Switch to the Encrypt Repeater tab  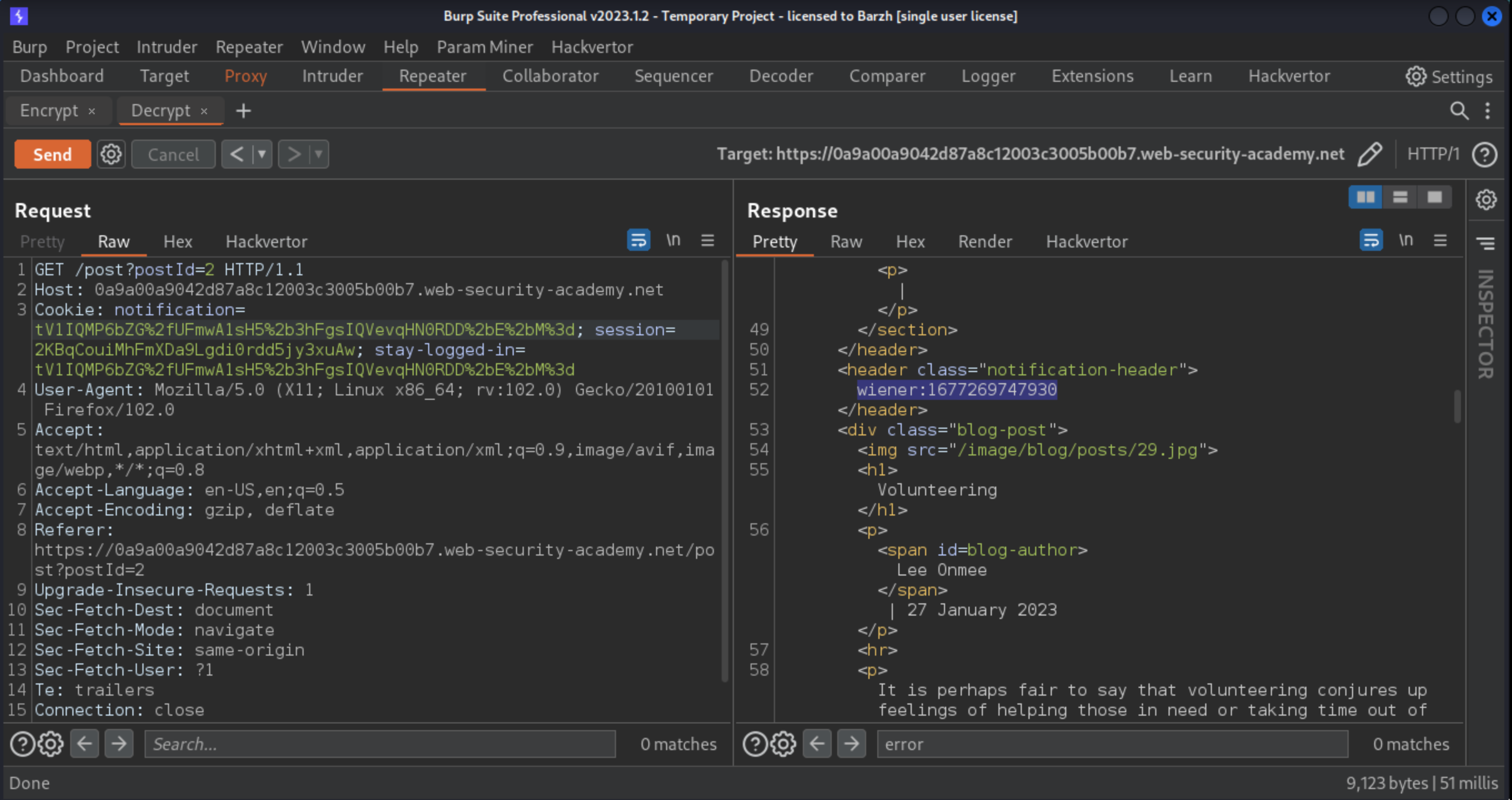(x=49, y=110)
